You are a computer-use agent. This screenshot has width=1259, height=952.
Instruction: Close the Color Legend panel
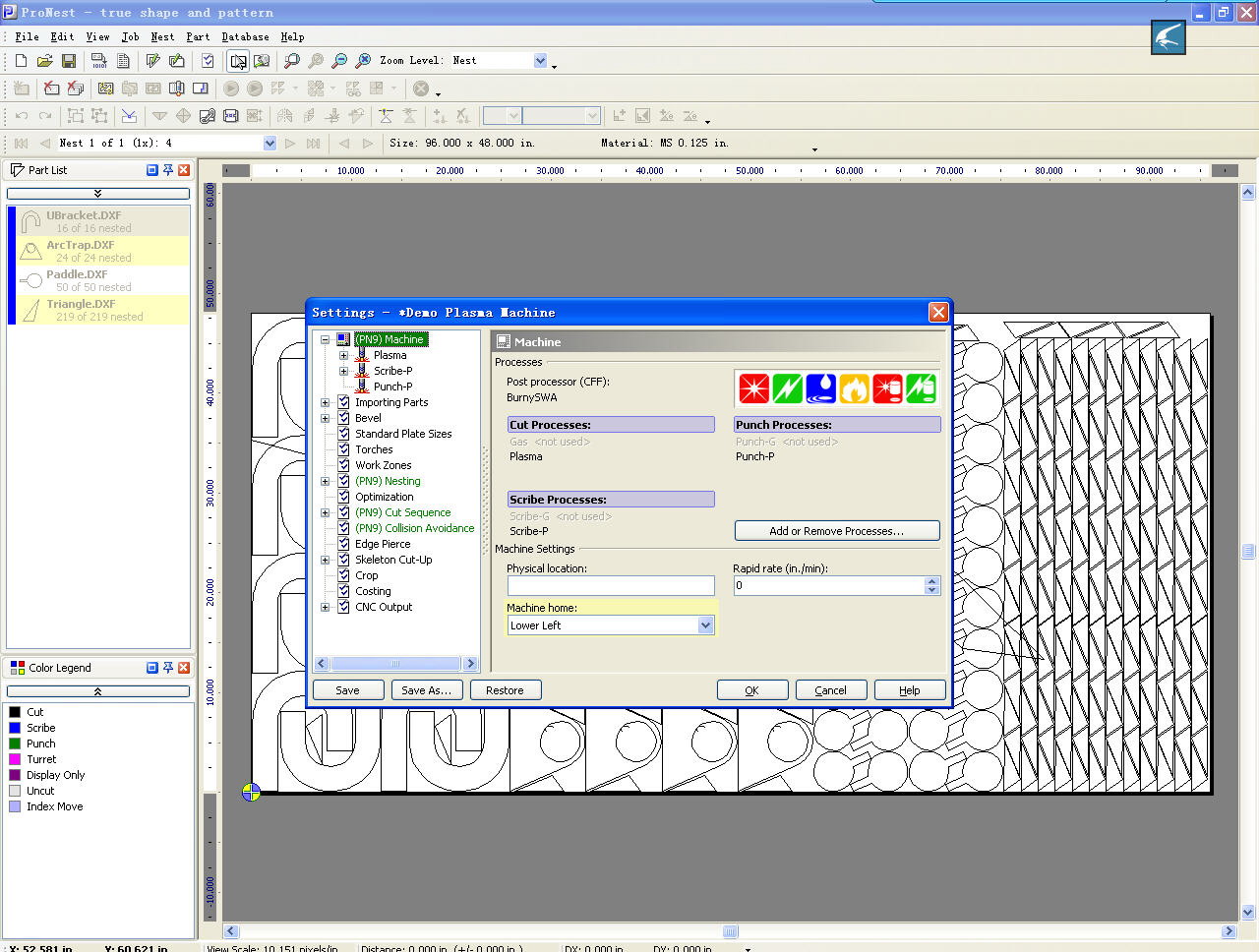pos(184,668)
